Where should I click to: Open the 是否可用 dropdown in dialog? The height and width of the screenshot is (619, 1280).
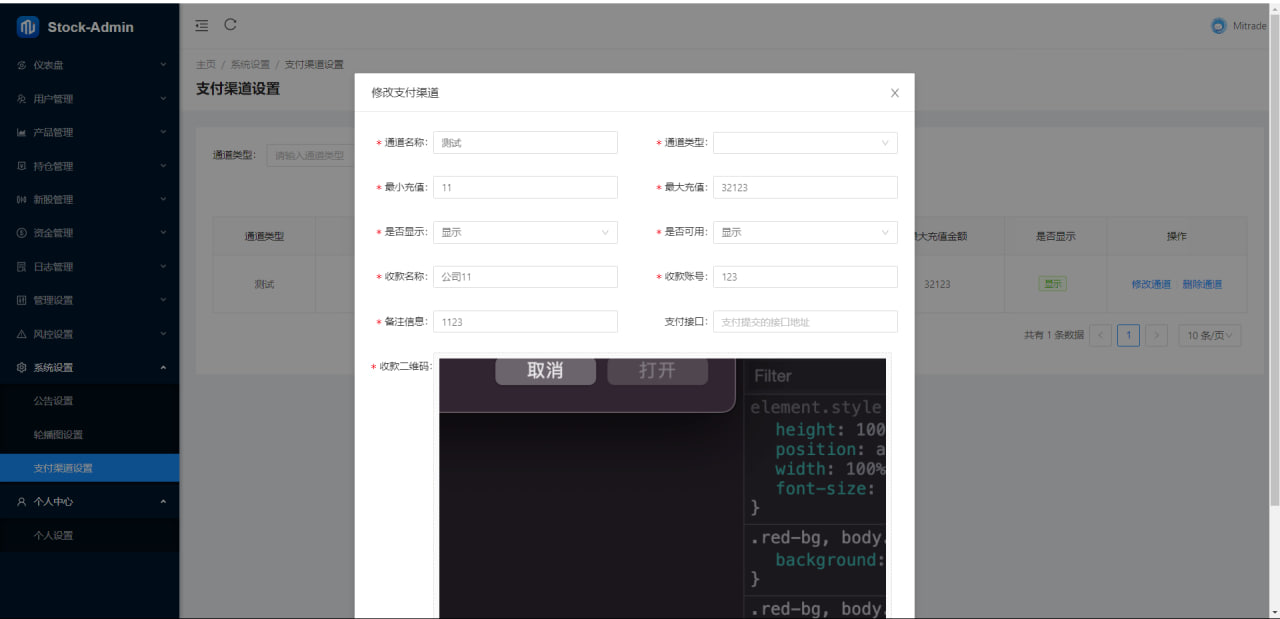coord(804,232)
